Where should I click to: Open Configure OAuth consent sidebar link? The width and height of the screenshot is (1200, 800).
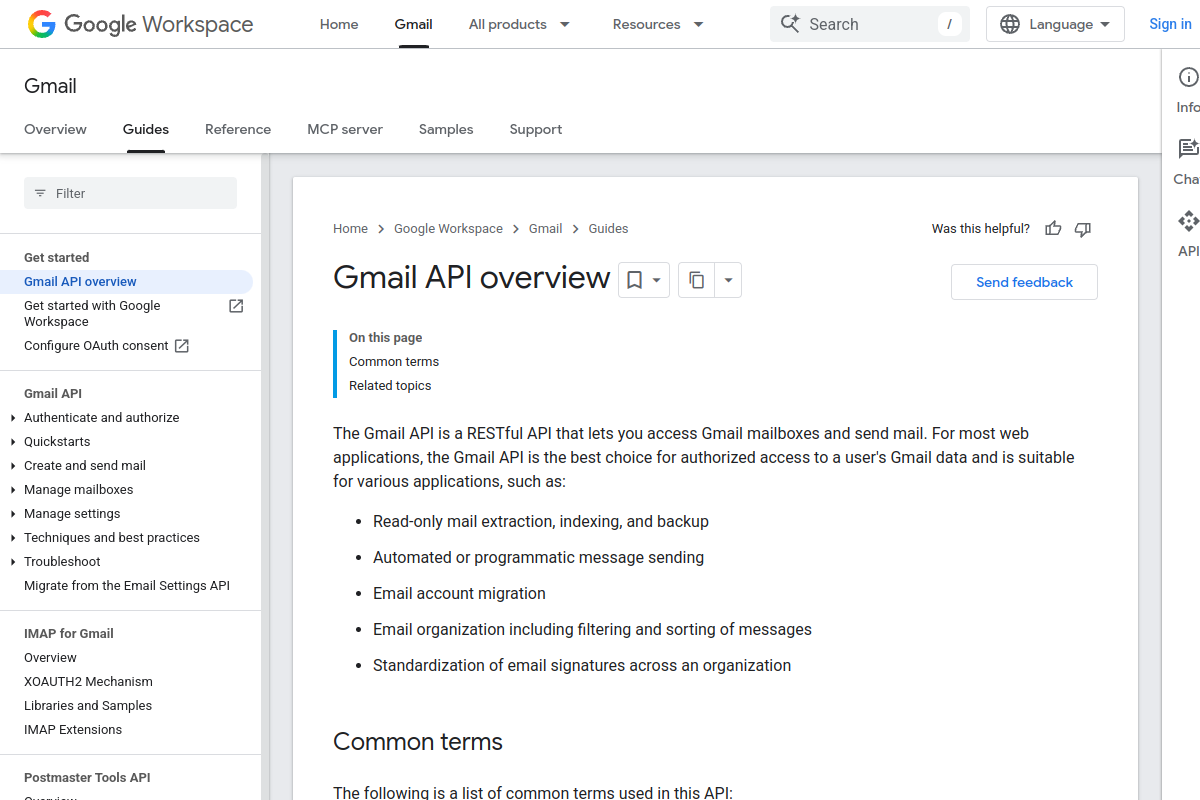pos(96,346)
